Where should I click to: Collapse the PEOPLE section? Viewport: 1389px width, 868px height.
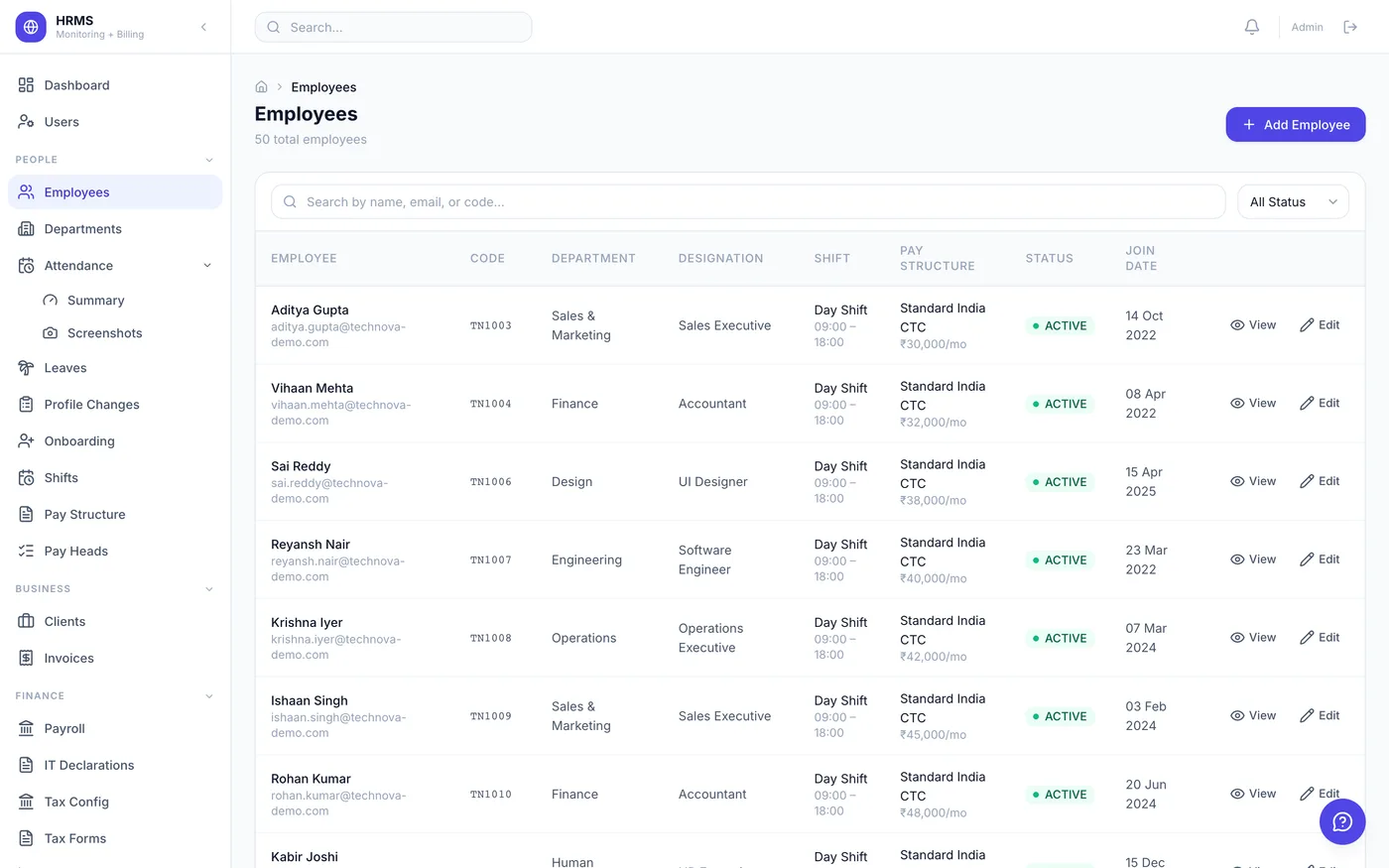[x=209, y=160]
